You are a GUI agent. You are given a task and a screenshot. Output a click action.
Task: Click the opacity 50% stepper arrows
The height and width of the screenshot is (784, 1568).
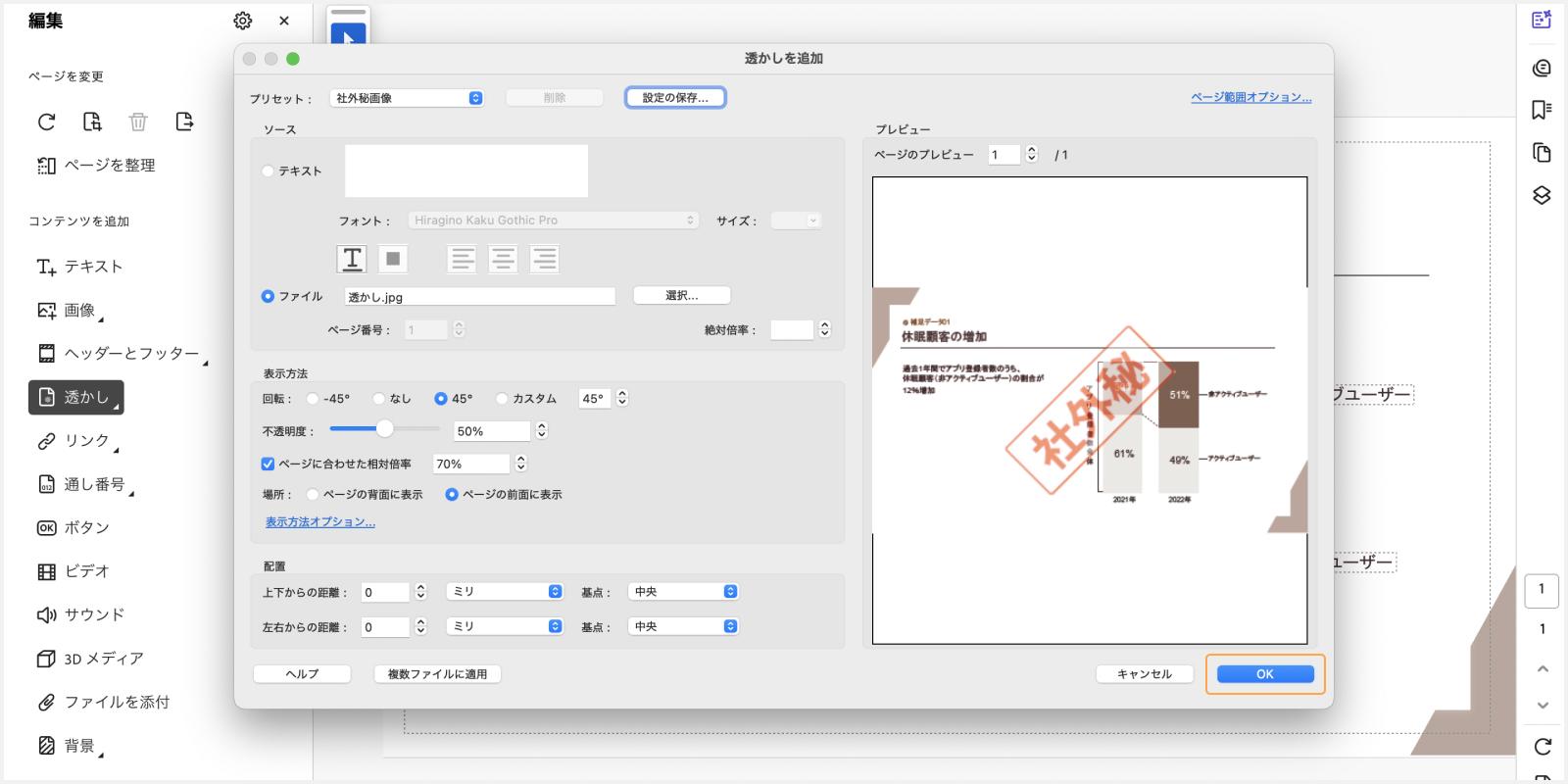click(x=542, y=430)
